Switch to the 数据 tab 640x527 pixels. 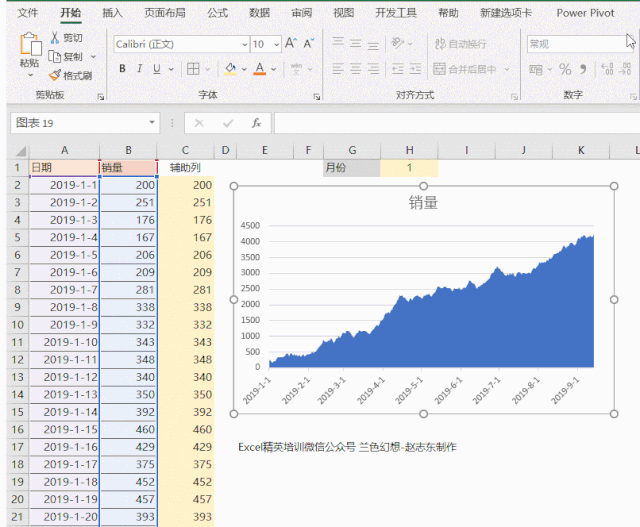tap(260, 13)
